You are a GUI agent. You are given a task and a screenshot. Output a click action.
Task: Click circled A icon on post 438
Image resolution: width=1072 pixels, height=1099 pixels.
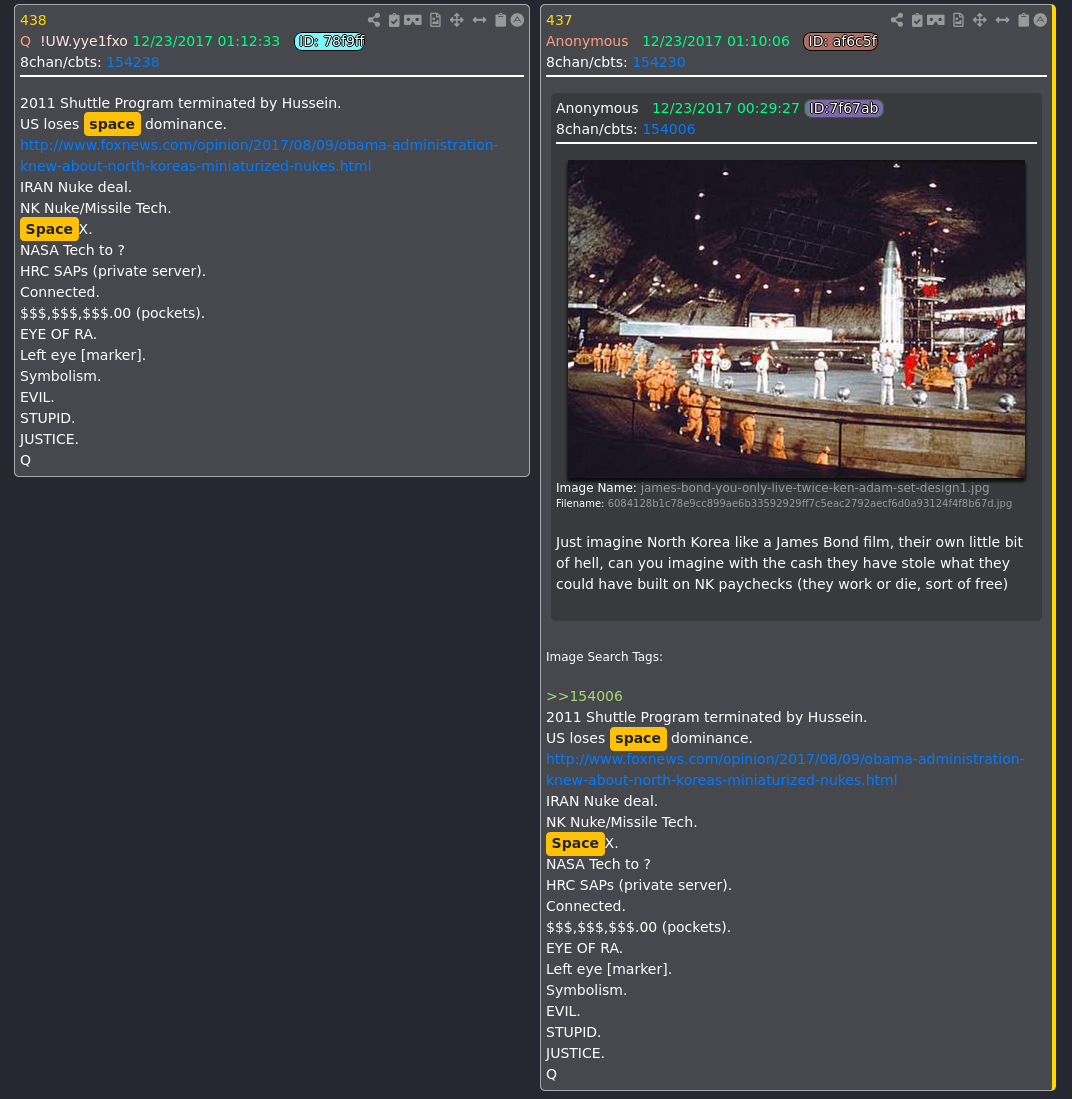517,20
